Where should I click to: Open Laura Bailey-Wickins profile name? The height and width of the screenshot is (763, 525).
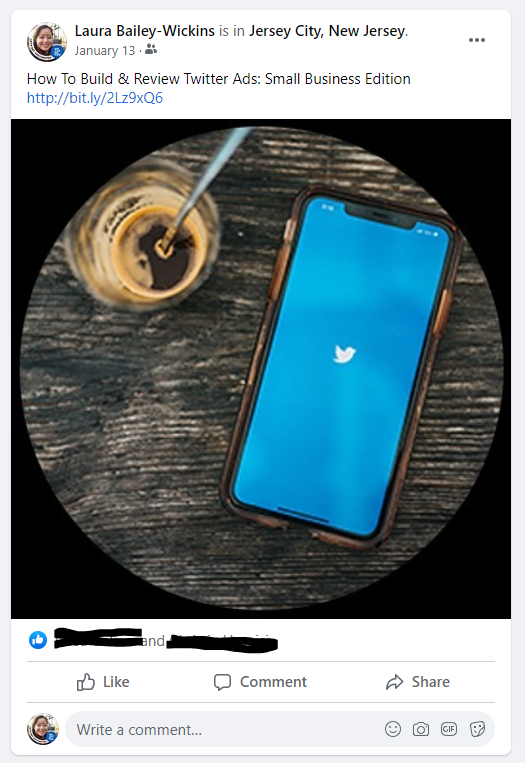(145, 31)
